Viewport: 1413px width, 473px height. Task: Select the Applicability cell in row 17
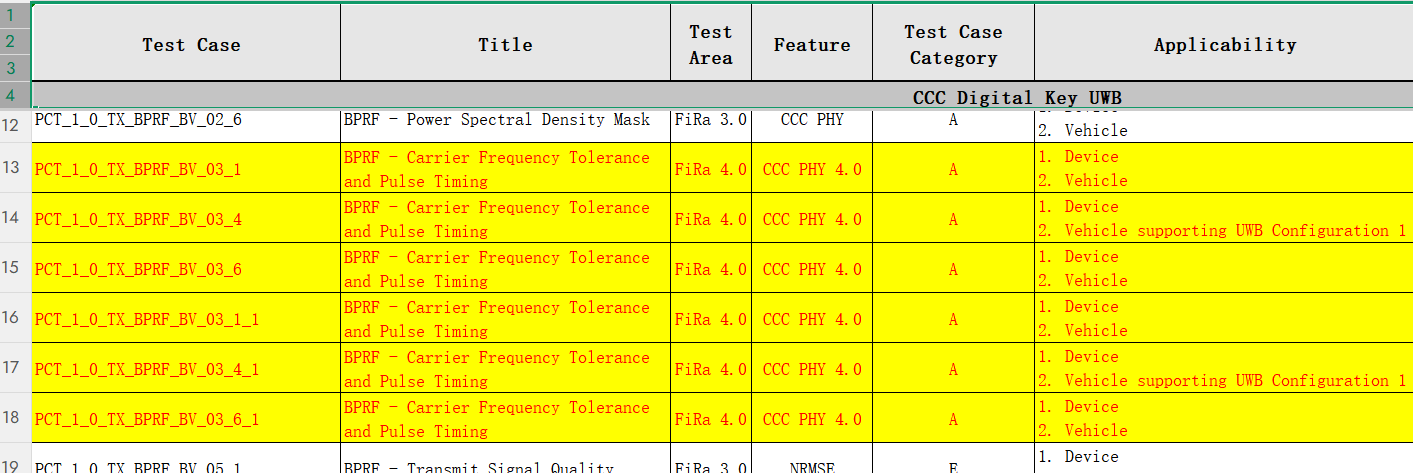tap(1224, 369)
